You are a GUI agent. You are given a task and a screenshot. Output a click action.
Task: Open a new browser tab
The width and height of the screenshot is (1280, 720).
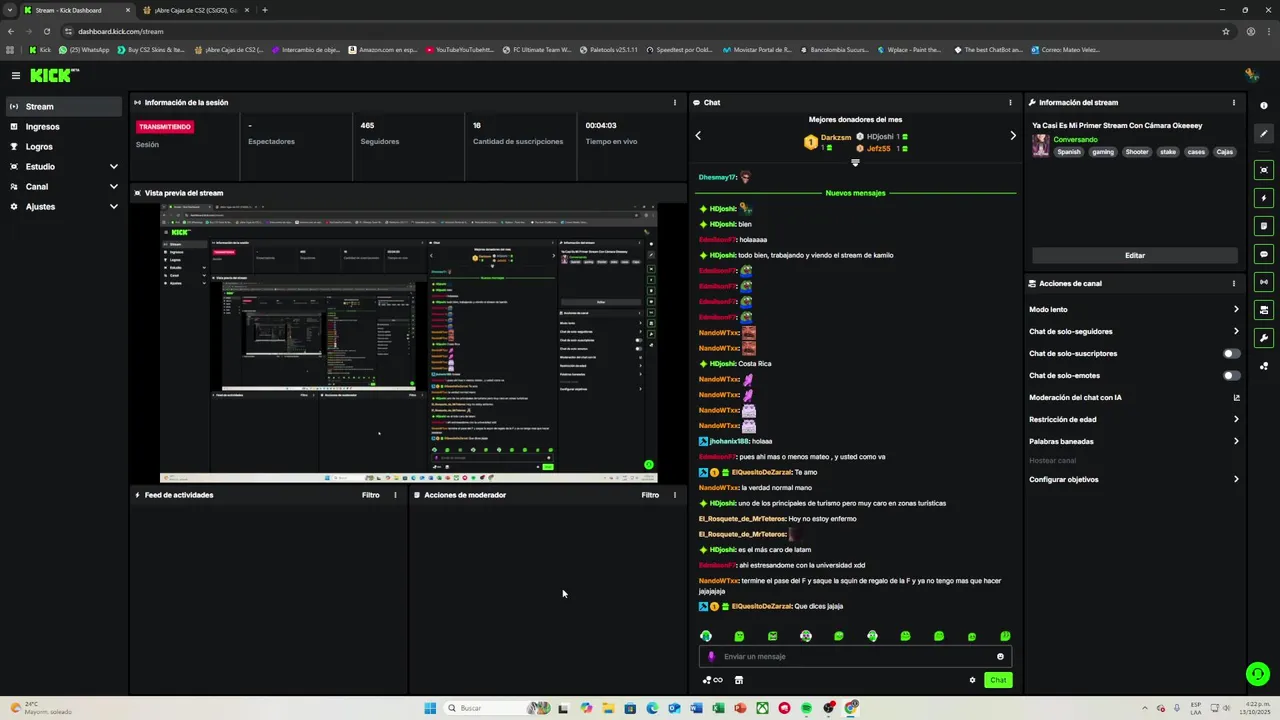click(x=264, y=10)
